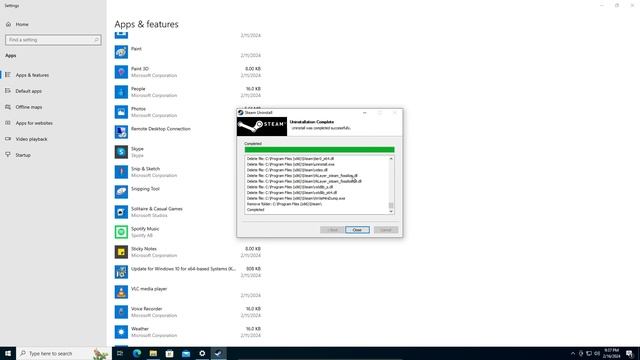Image resolution: width=640 pixels, height=360 pixels.
Task: Open Video playback settings page
Action: pyautogui.click(x=31, y=139)
